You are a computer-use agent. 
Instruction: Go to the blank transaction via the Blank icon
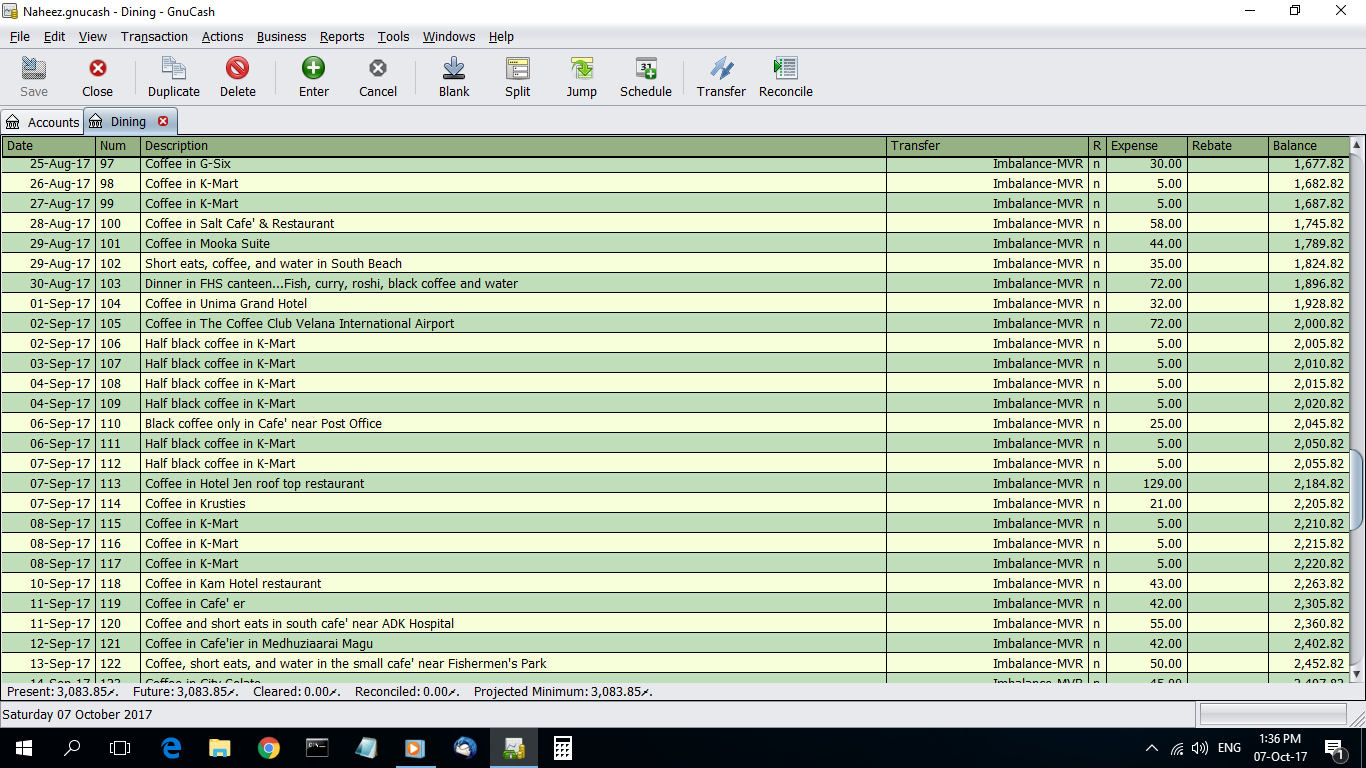coord(454,77)
